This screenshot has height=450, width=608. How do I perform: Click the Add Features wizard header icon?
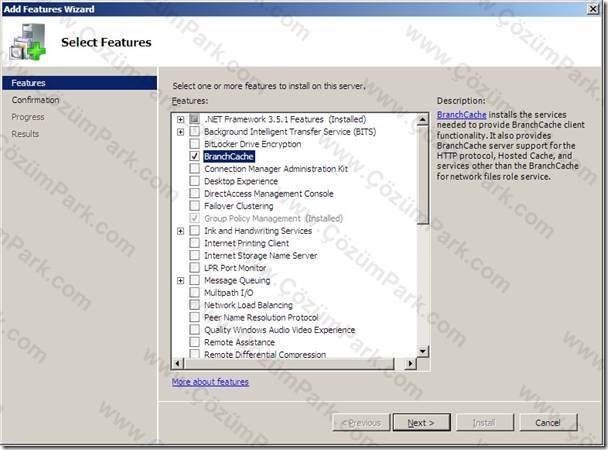[28, 42]
